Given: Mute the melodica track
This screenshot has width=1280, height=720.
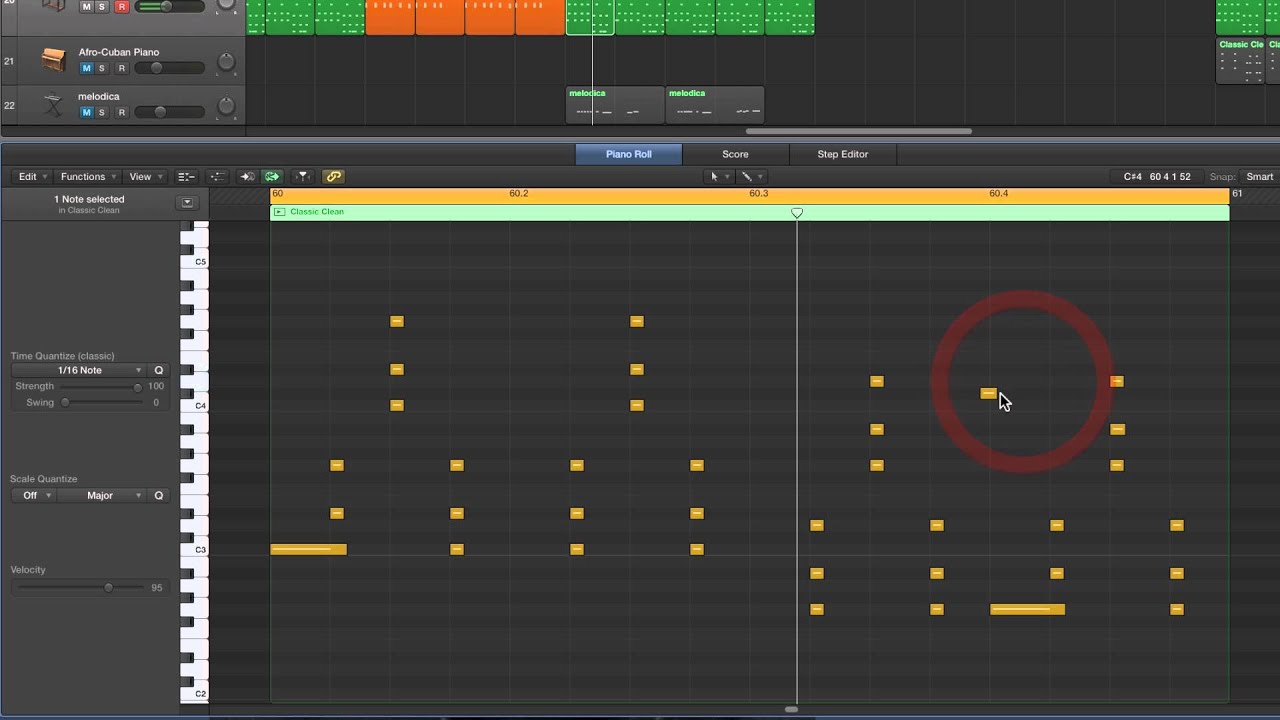Looking at the screenshot, I should (x=86, y=112).
